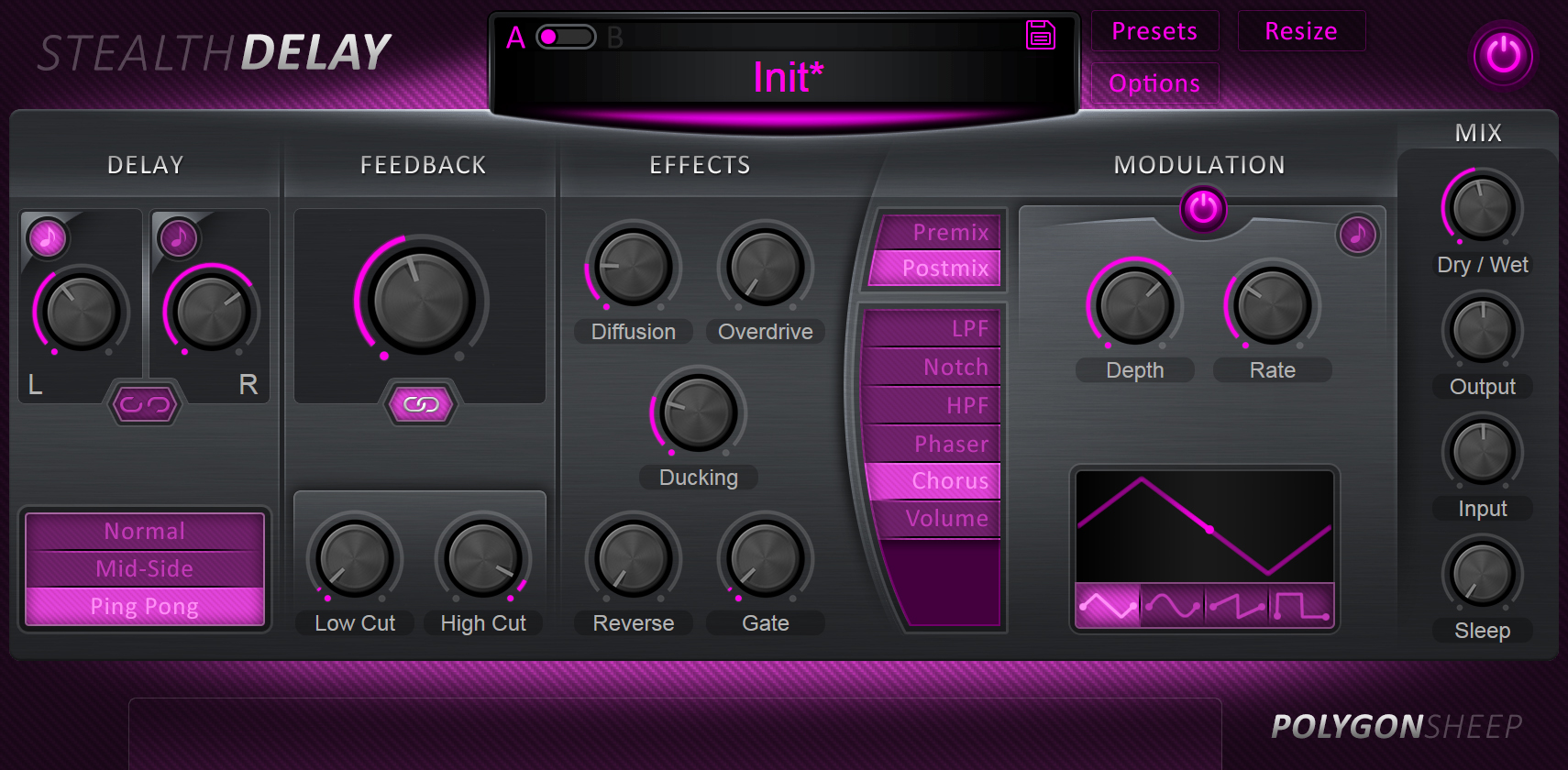This screenshot has height=770, width=1568.
Task: Switch the A/B comparison toggle
Action: (x=566, y=37)
